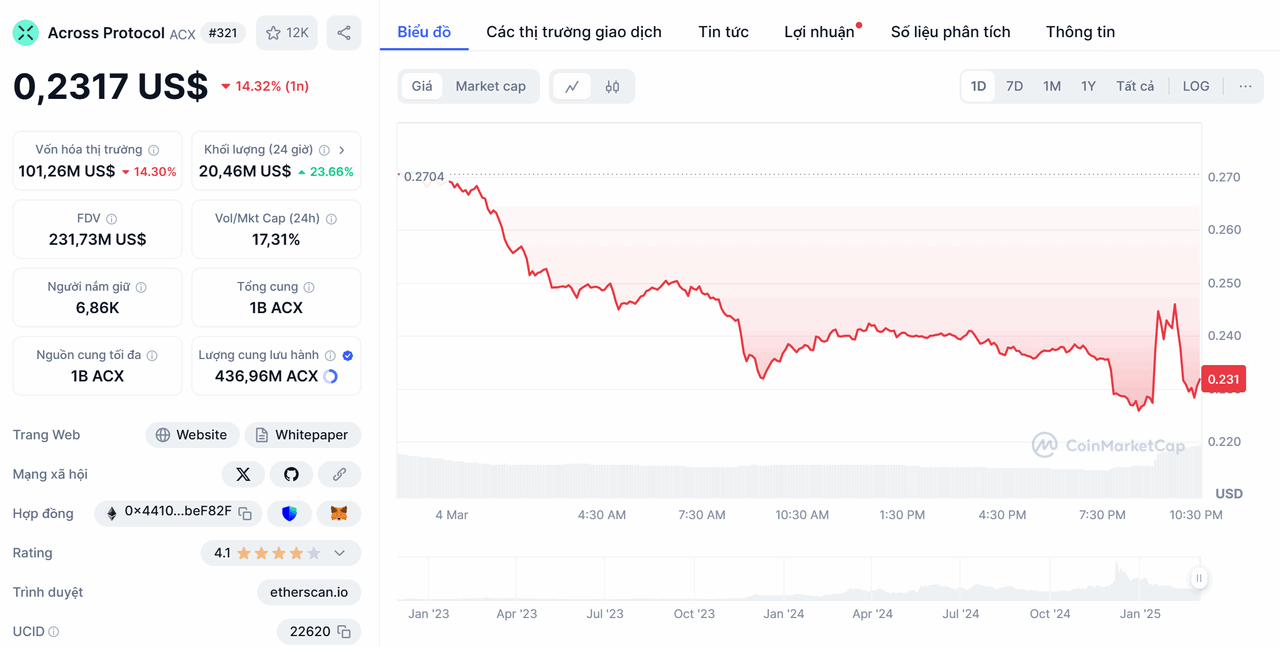This screenshot has height=647, width=1280.
Task: Open etherscan.io explorer link
Action: point(309,592)
